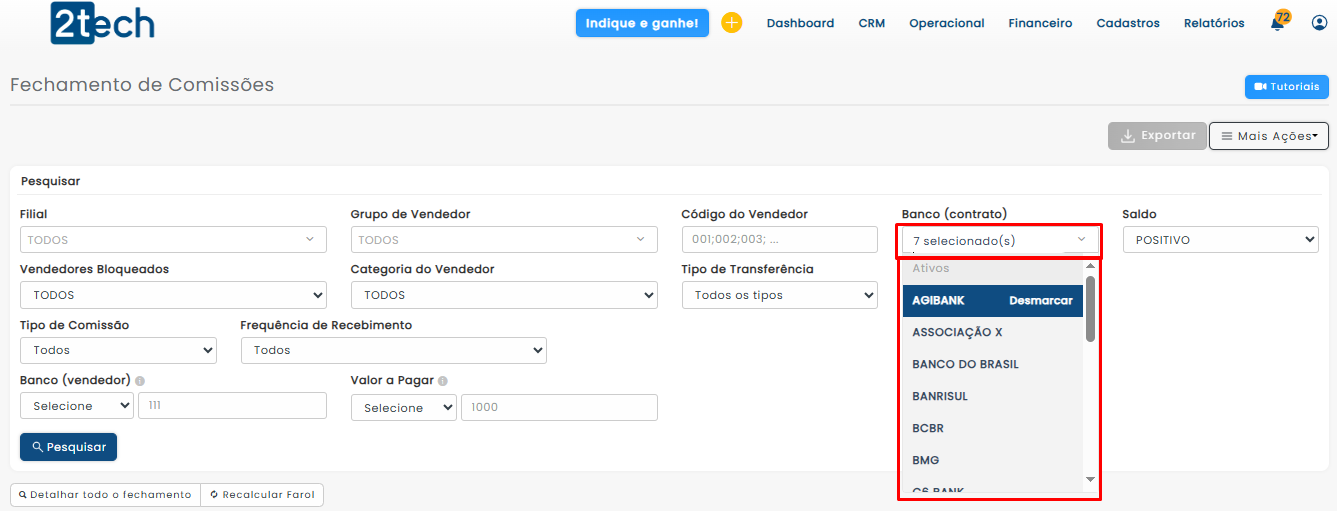Click the Indique e ganhe! button
This screenshot has width=1337, height=511.
coord(642,23)
